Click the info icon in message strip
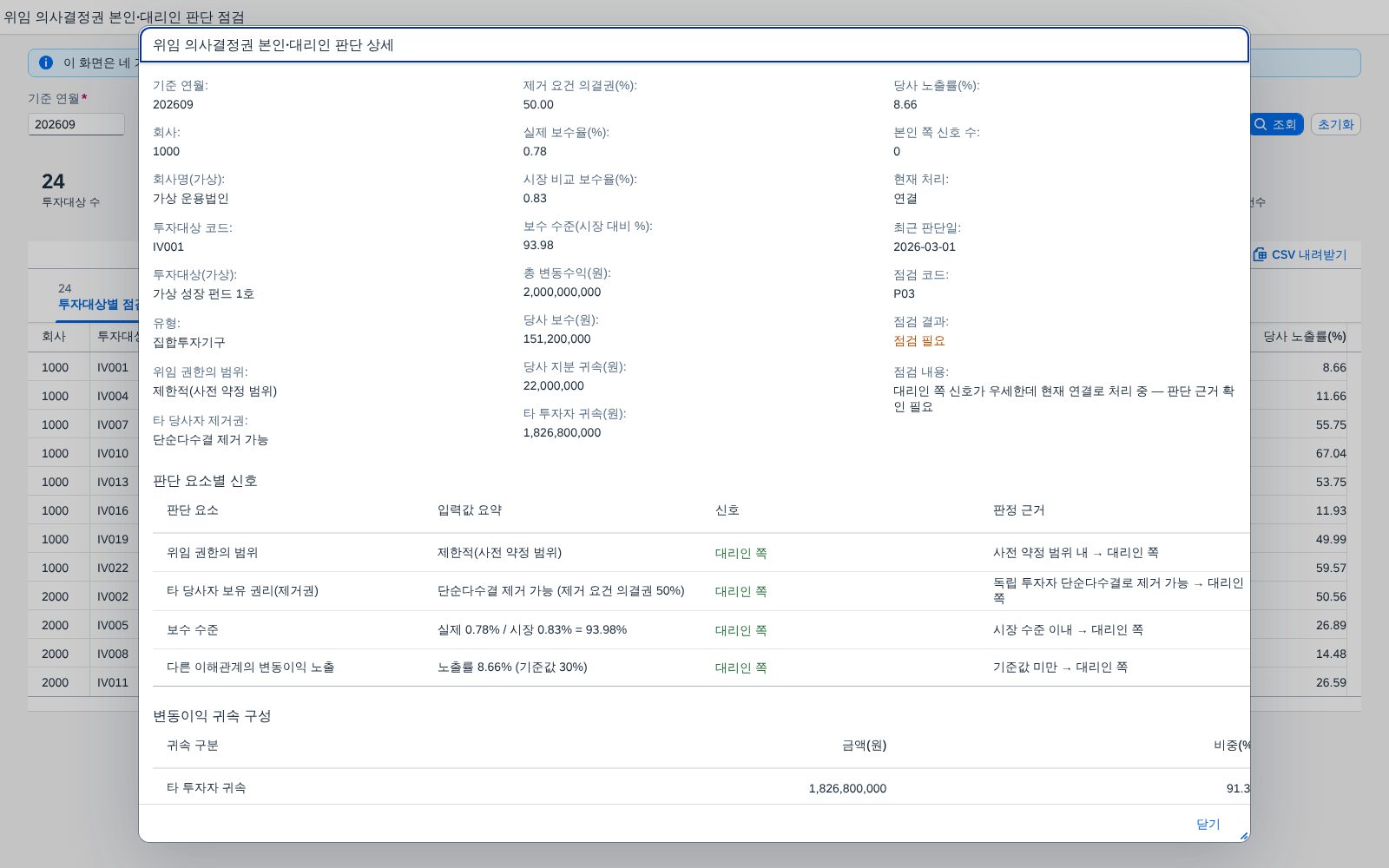Image resolution: width=1389 pixels, height=868 pixels. [46, 62]
